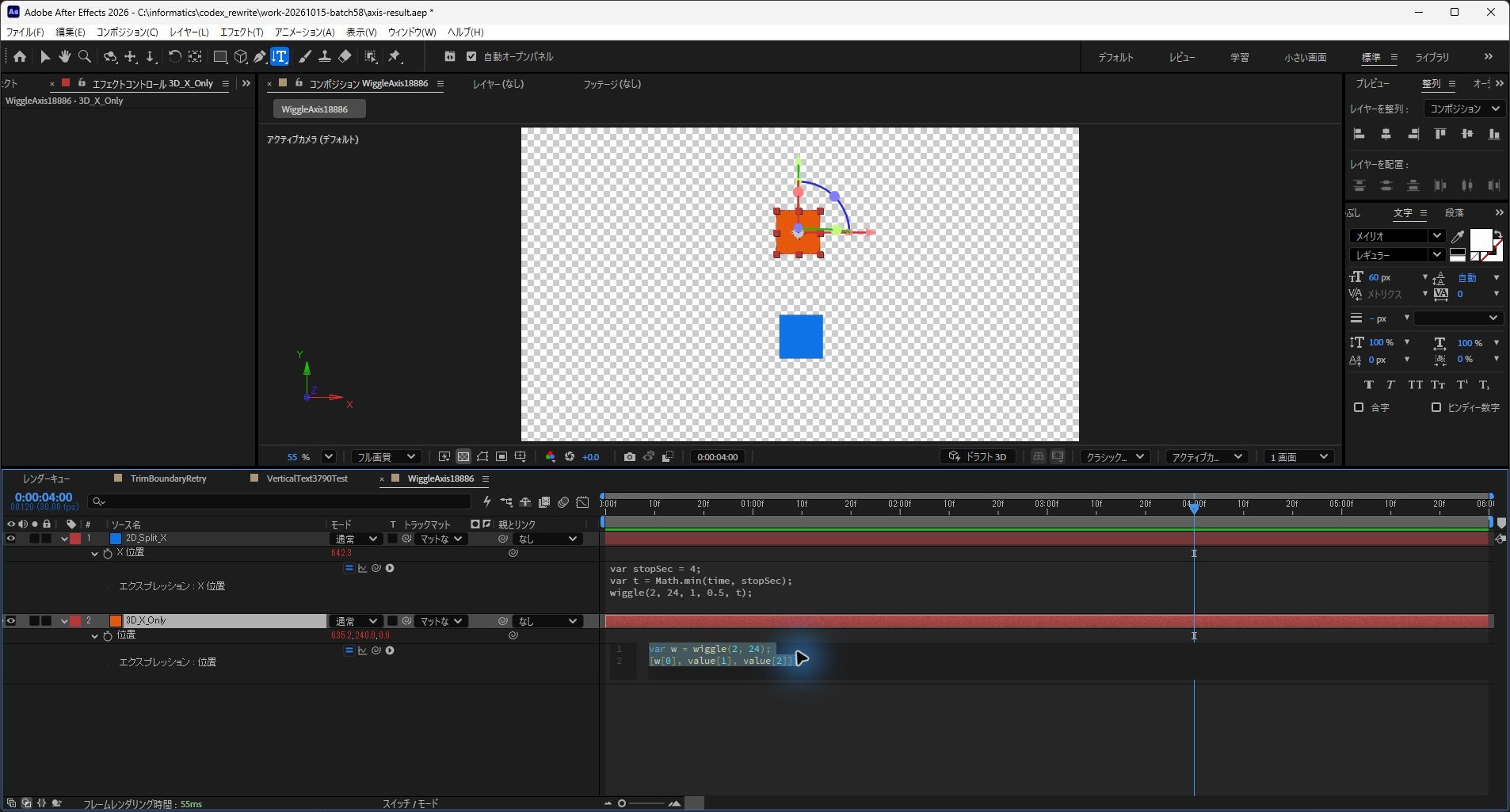Choose the Eraser tool
The image size is (1510, 812).
(345, 56)
